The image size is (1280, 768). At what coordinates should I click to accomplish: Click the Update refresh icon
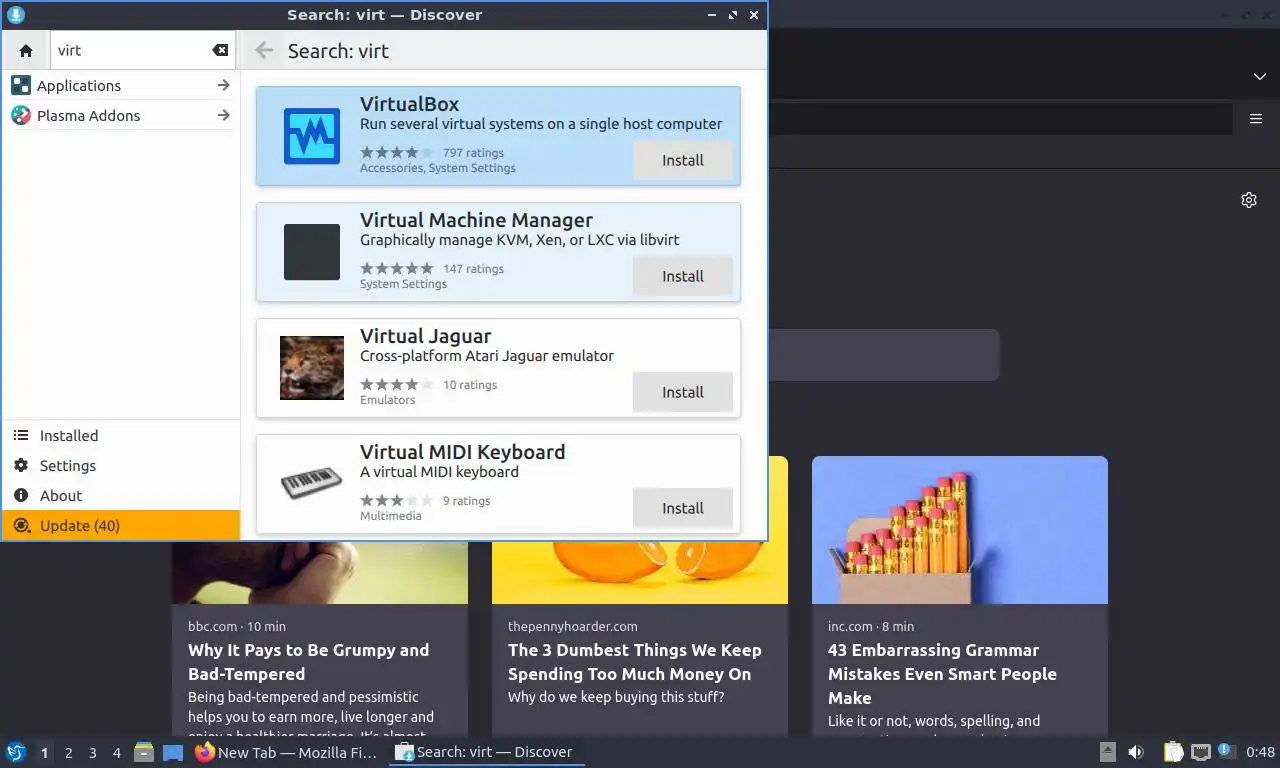coord(21,526)
